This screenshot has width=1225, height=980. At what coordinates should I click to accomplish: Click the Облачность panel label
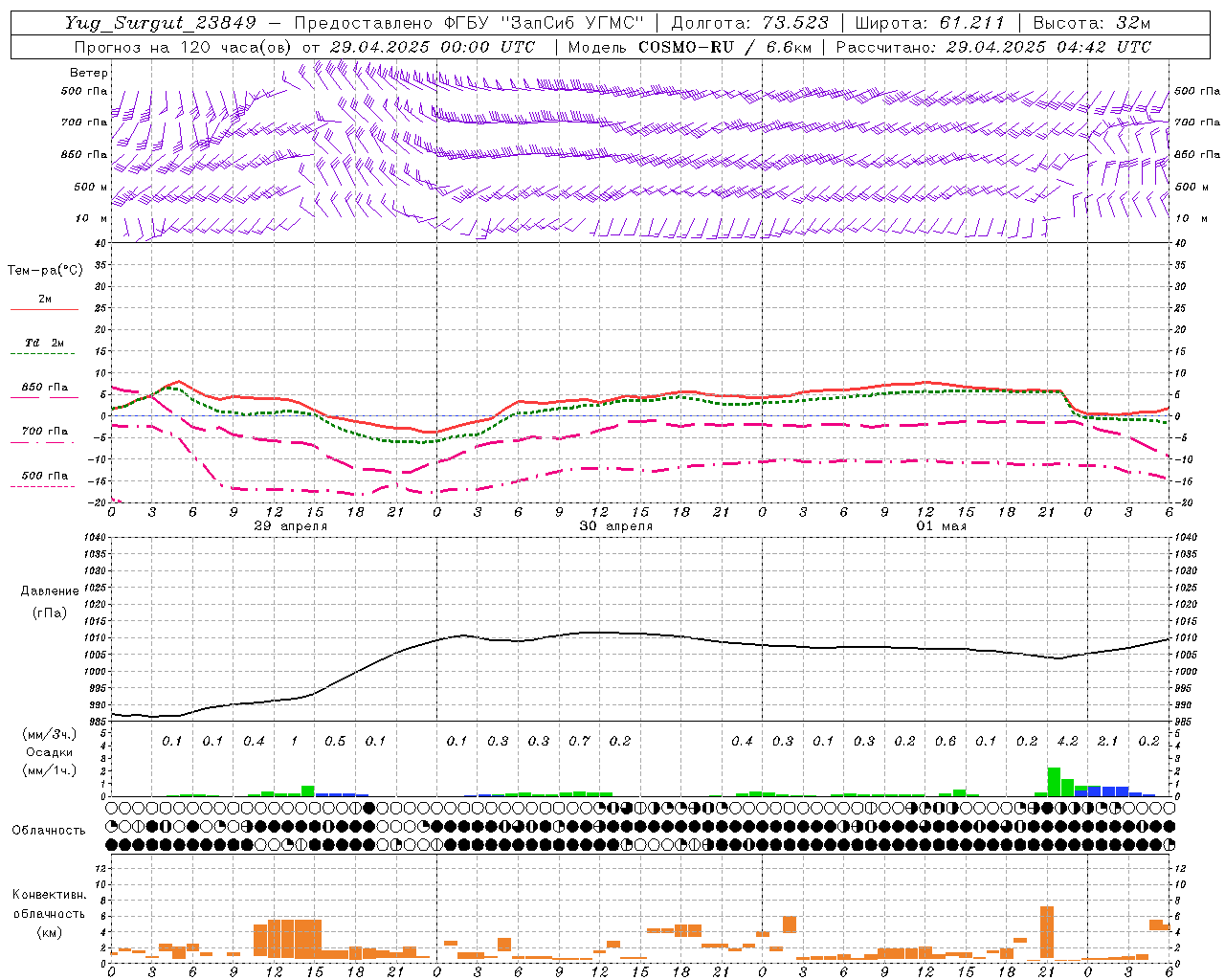(49, 831)
